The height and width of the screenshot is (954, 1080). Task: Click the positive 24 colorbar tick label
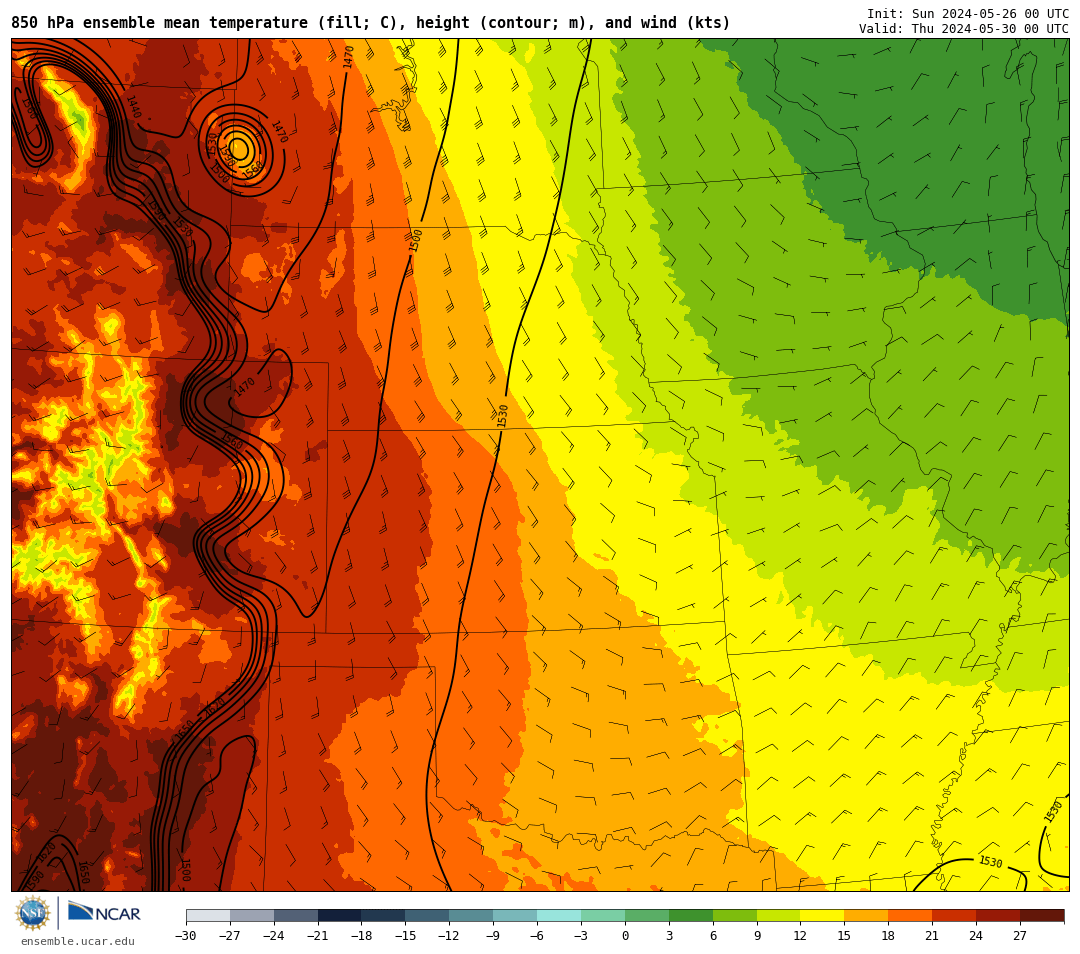[x=976, y=935]
